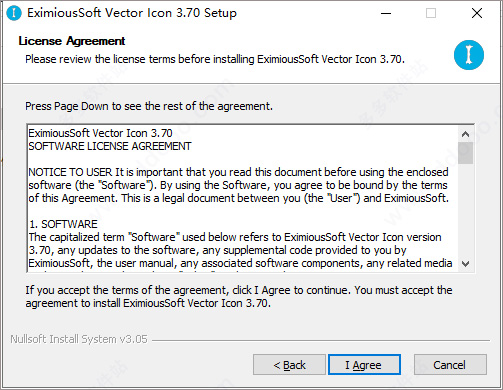The width and height of the screenshot is (503, 390).
Task: Click the license box scroll-down arrow
Action: [x=466, y=264]
